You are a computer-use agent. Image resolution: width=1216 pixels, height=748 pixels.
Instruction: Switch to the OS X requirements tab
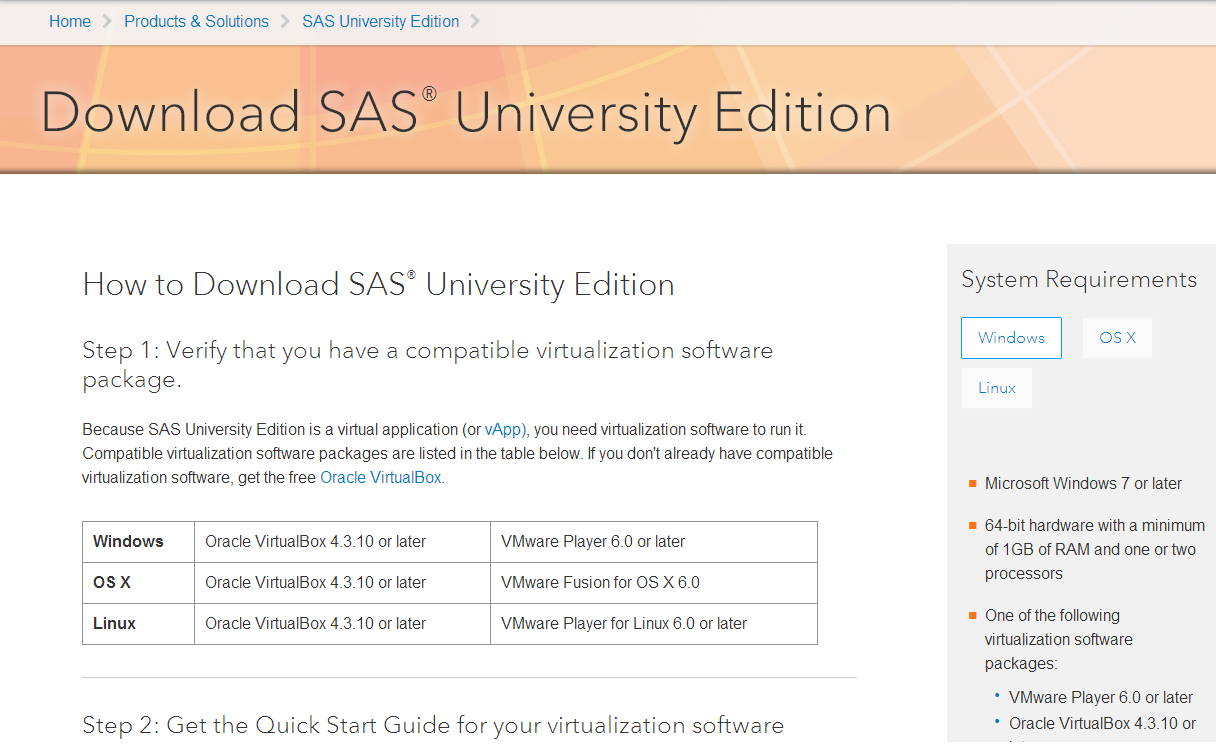click(x=1117, y=338)
